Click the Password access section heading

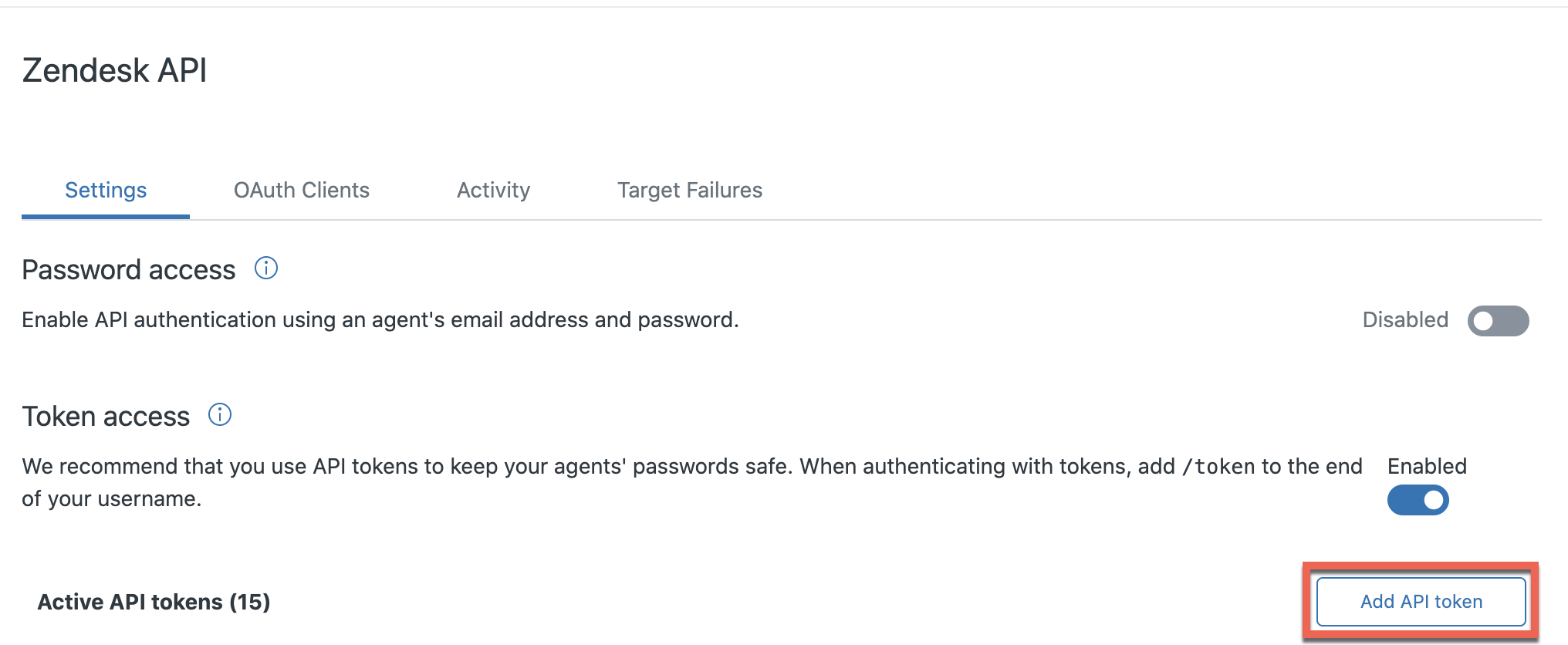pyautogui.click(x=128, y=270)
